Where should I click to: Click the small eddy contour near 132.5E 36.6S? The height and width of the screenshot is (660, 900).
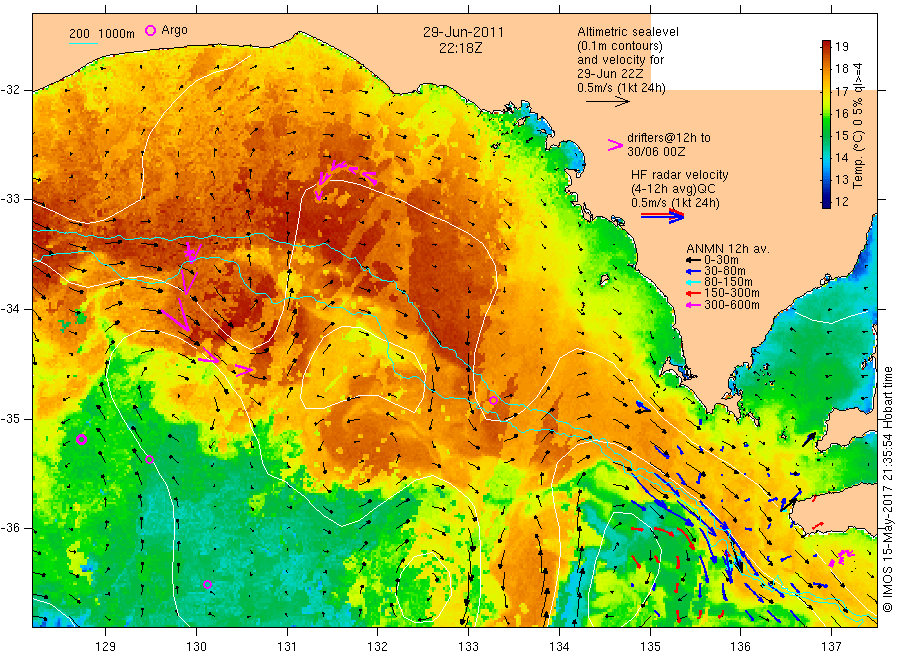(x=422, y=587)
